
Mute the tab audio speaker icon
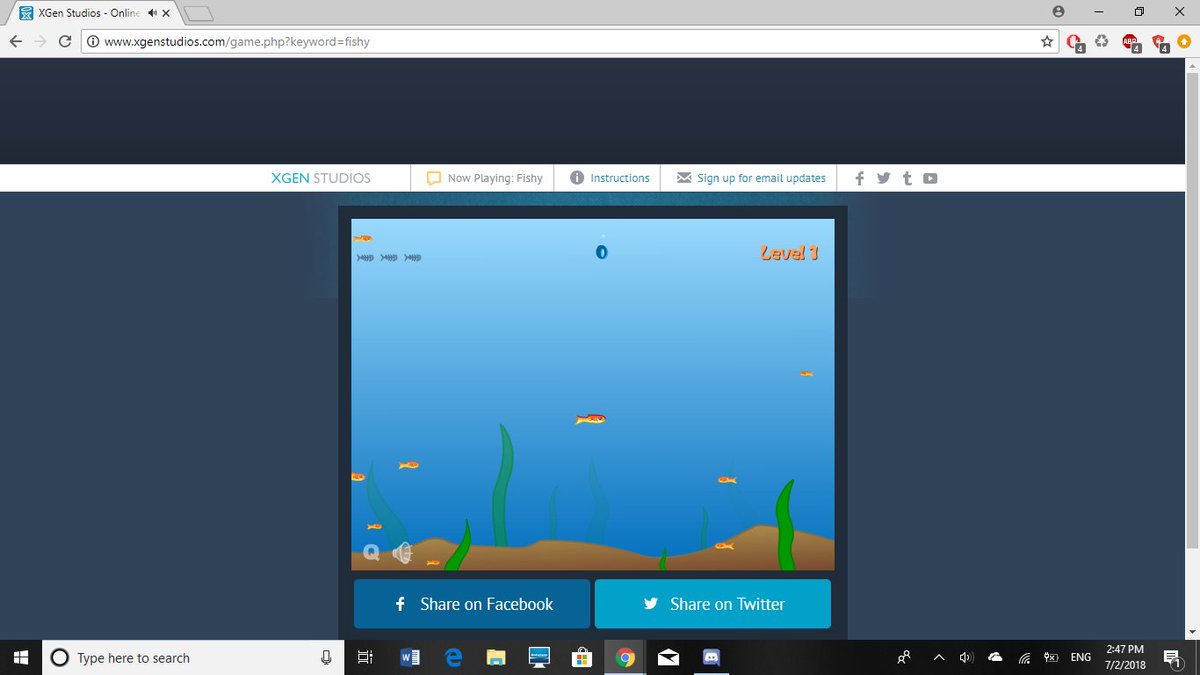[x=152, y=13]
